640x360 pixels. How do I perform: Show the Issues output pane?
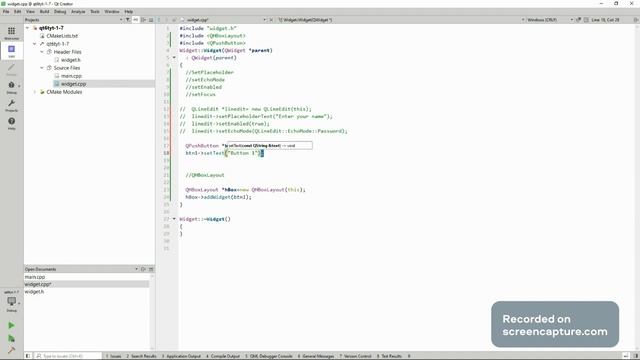pyautogui.click(x=113, y=356)
